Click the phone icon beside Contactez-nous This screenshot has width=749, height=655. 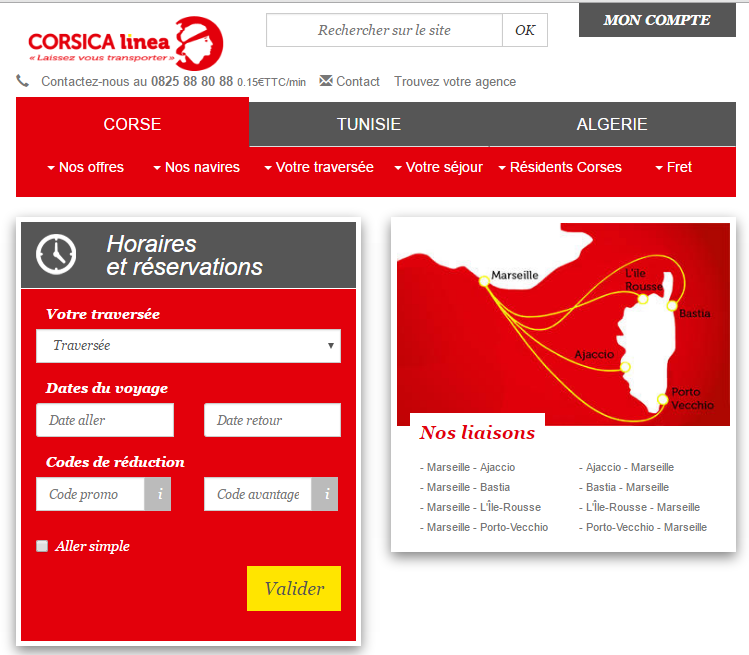22,81
